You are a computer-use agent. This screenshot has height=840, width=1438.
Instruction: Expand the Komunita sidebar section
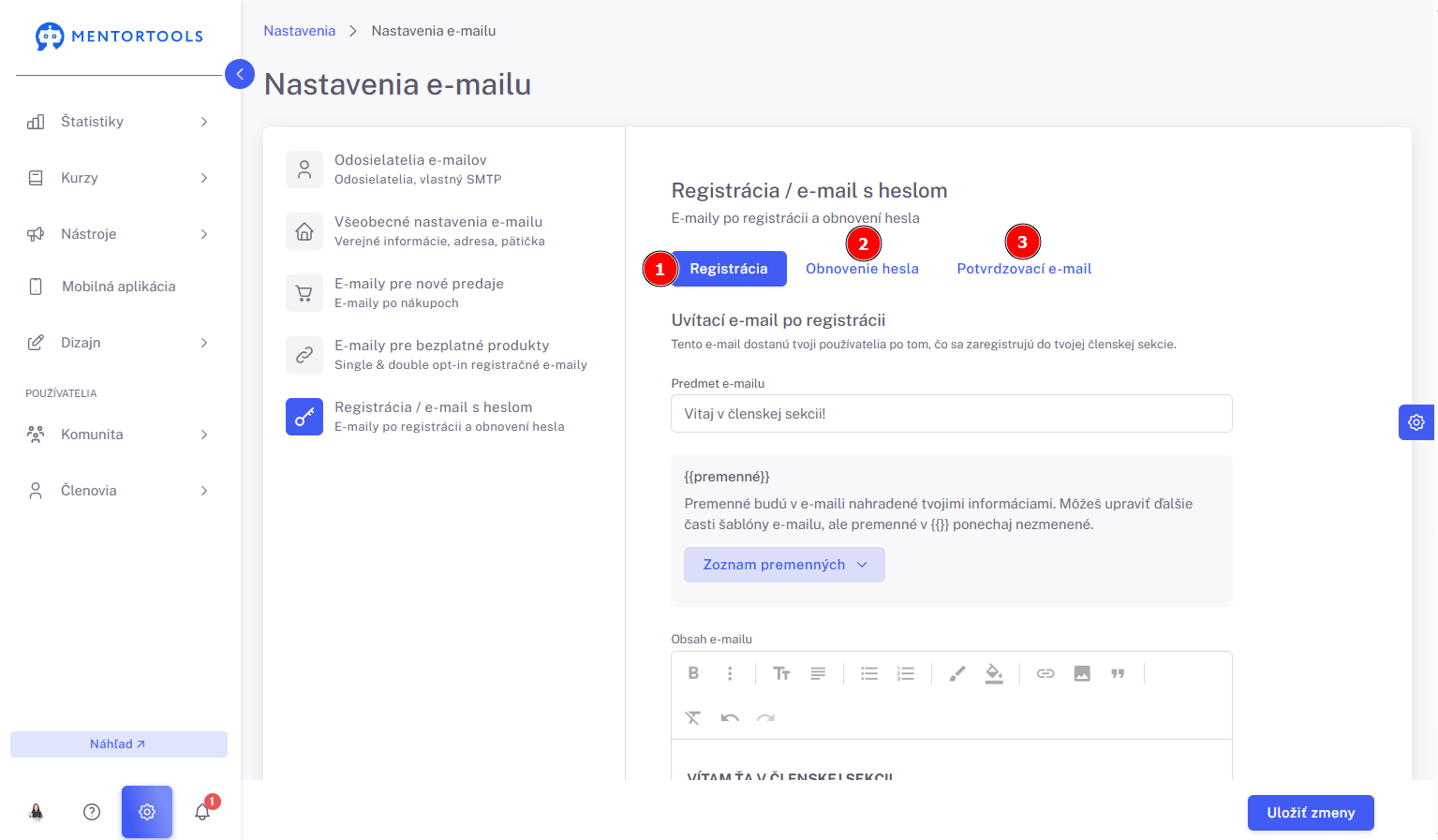pos(118,435)
